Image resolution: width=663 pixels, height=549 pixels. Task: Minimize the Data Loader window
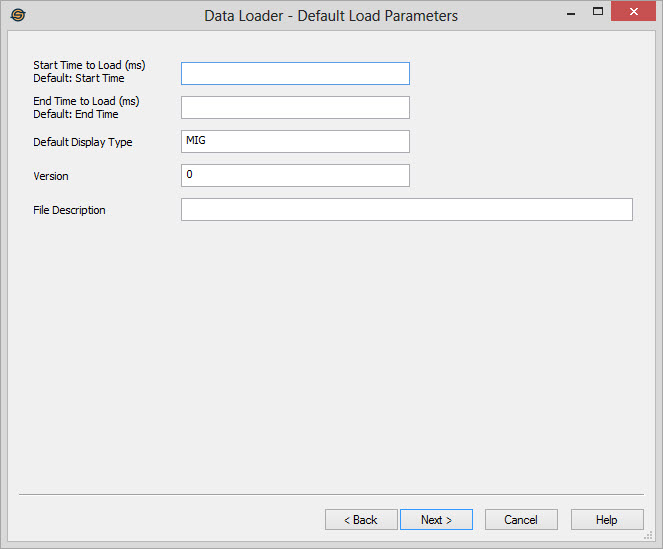[x=570, y=14]
